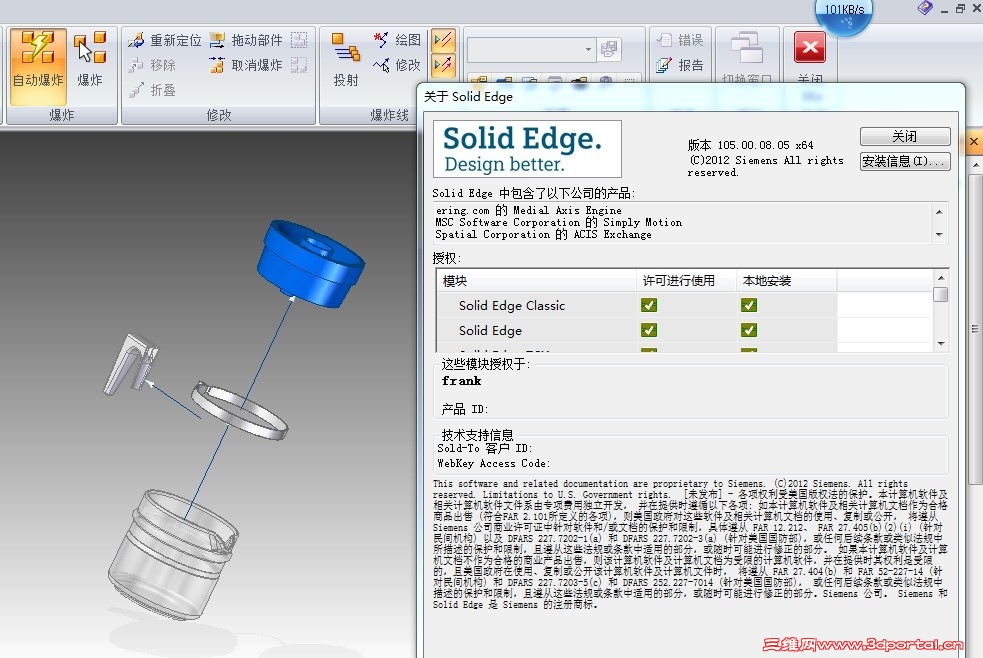
Task: Click 取消爆炸 to unexplode the assembly
Action: coord(246,65)
